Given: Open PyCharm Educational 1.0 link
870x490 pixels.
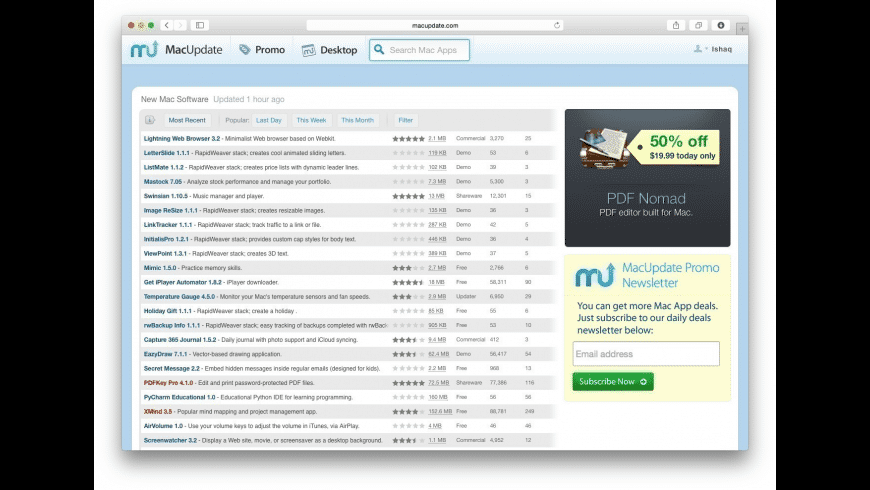Looking at the screenshot, I should coord(179,397).
